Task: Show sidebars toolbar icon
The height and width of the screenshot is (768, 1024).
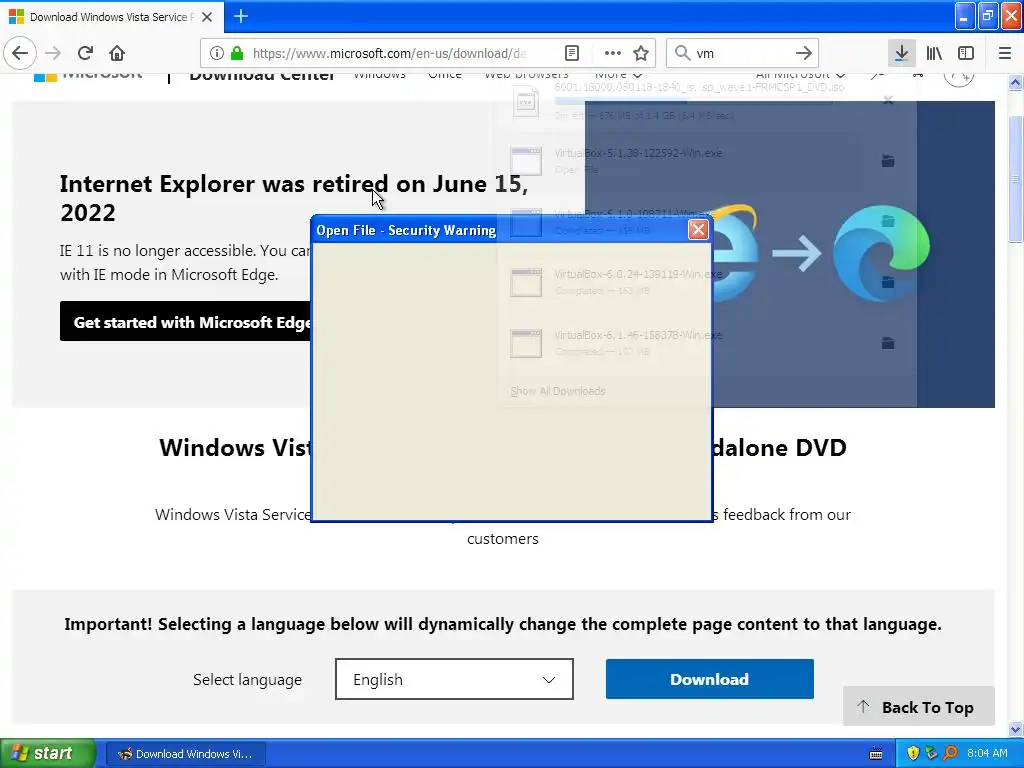Action: pyautogui.click(x=966, y=53)
